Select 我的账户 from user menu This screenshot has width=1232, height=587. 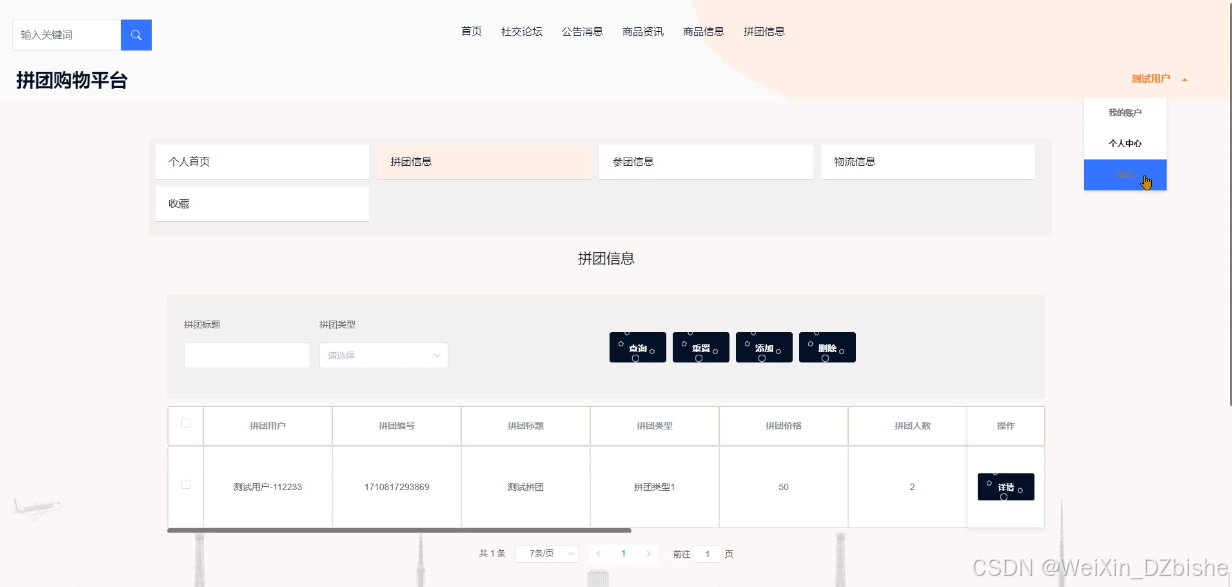1125,112
